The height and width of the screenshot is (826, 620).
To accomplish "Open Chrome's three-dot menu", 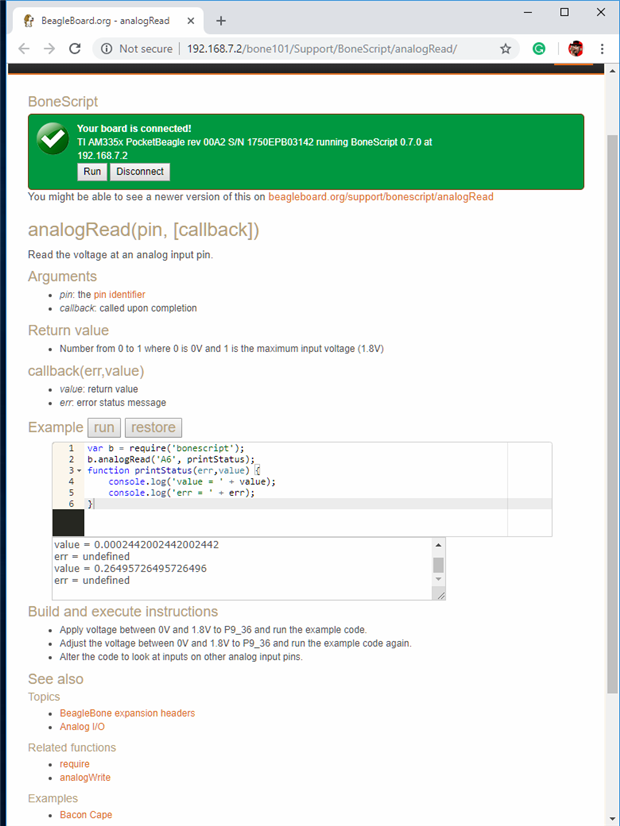I will click(602, 49).
